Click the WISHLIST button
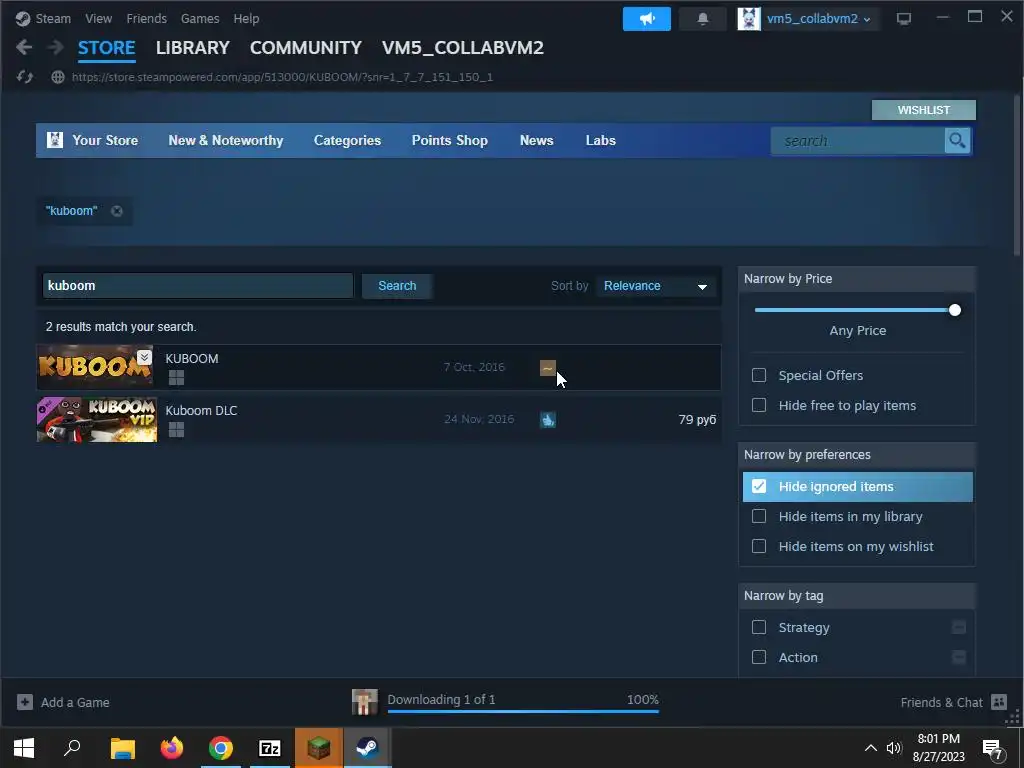The height and width of the screenshot is (768, 1024). [x=923, y=110]
